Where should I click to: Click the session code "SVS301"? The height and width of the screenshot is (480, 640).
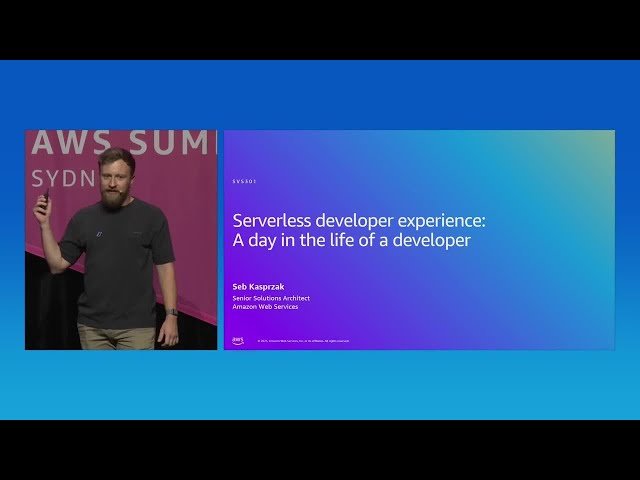coord(244,181)
